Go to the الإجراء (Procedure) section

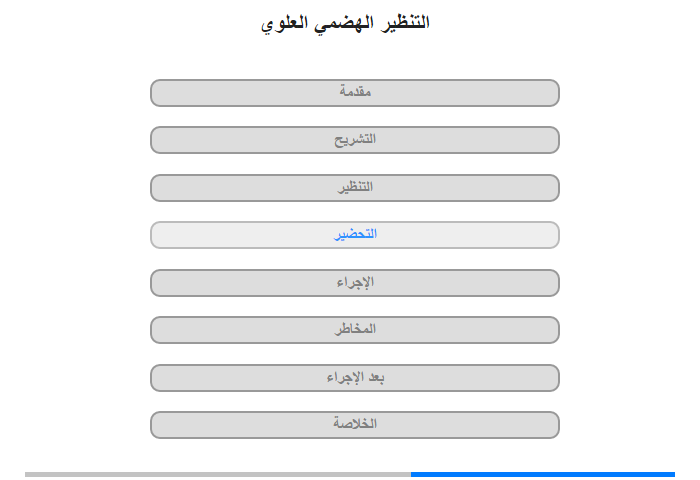[355, 283]
